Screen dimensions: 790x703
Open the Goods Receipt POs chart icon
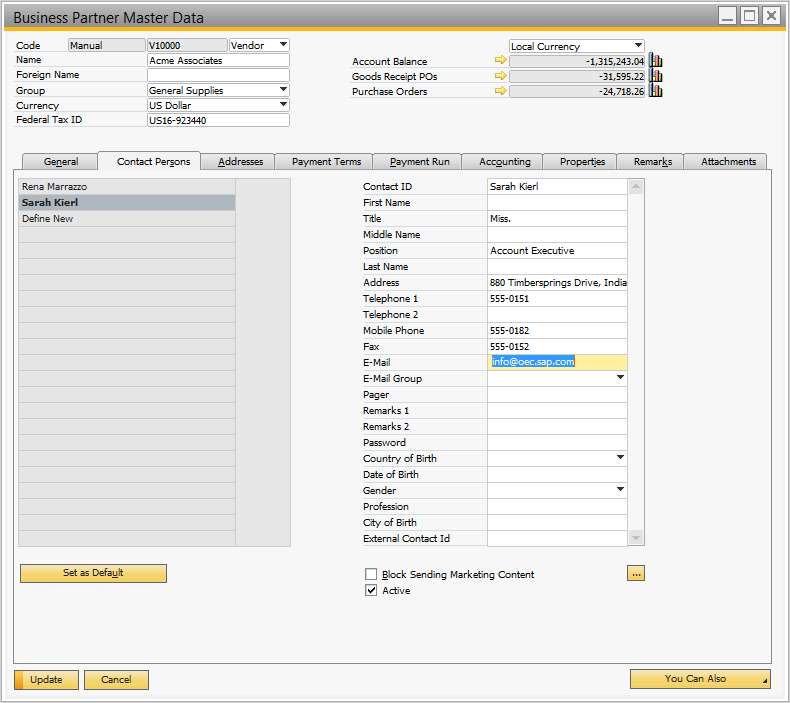[656, 76]
